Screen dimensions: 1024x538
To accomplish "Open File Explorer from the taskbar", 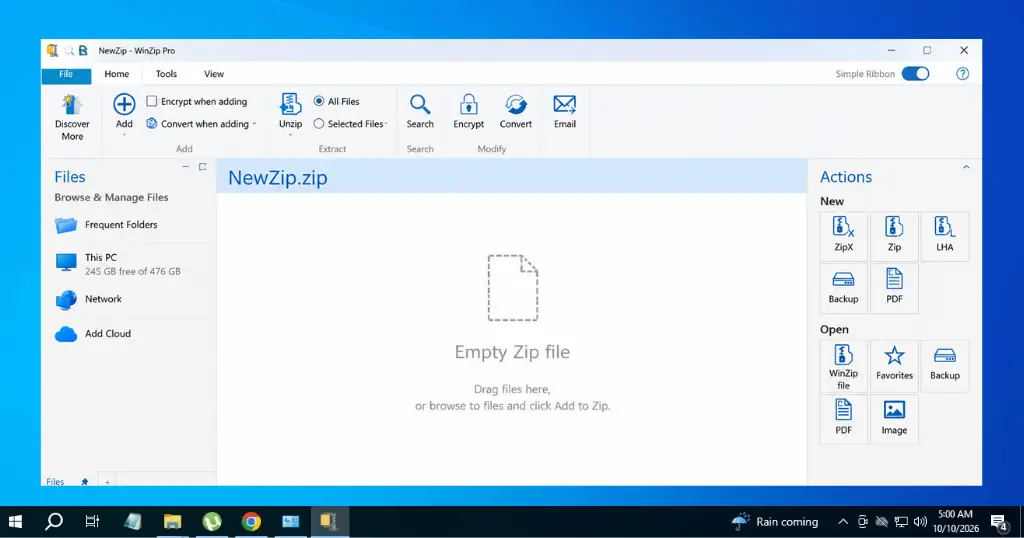I will pyautogui.click(x=172, y=521).
